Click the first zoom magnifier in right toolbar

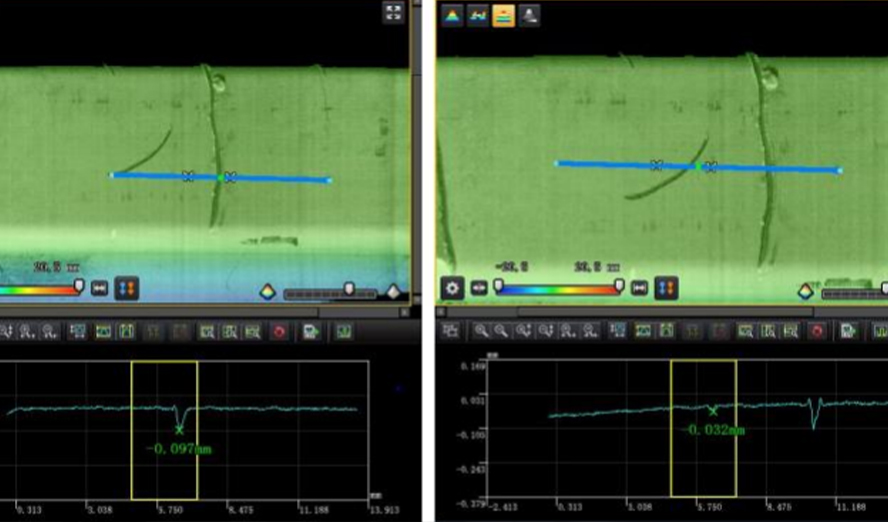click(x=481, y=331)
